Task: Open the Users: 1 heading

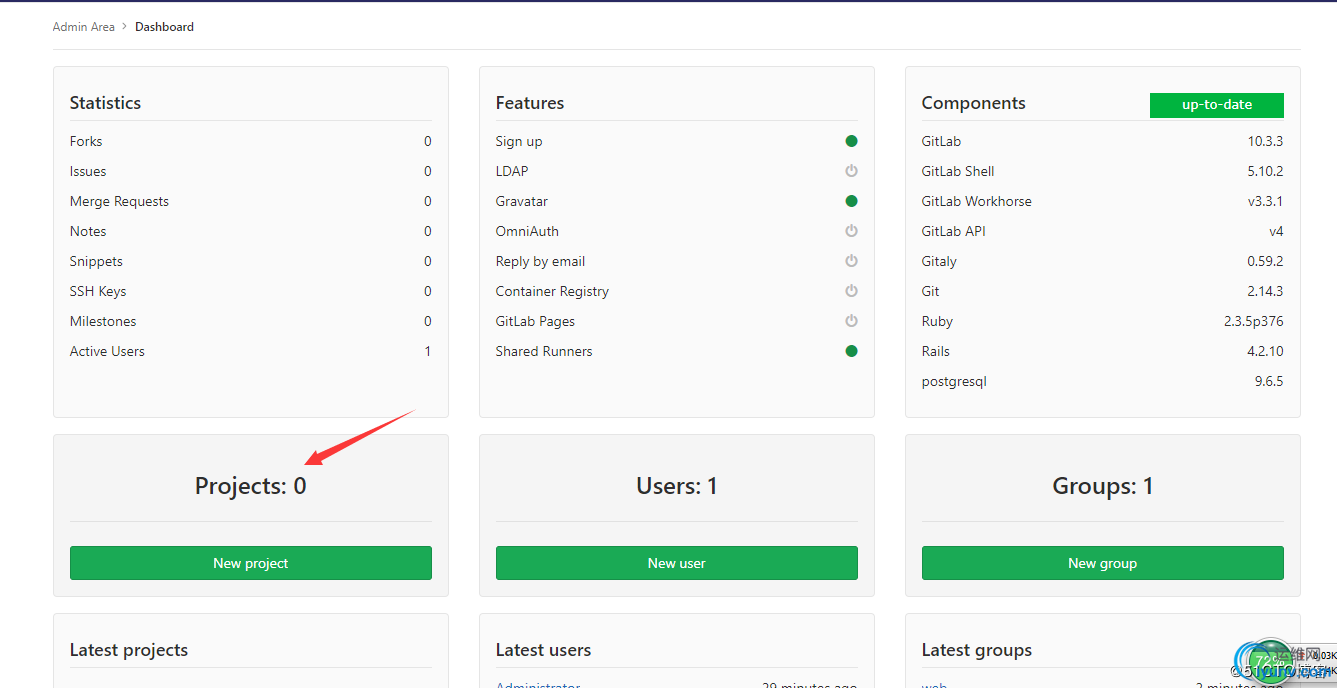Action: coord(677,486)
